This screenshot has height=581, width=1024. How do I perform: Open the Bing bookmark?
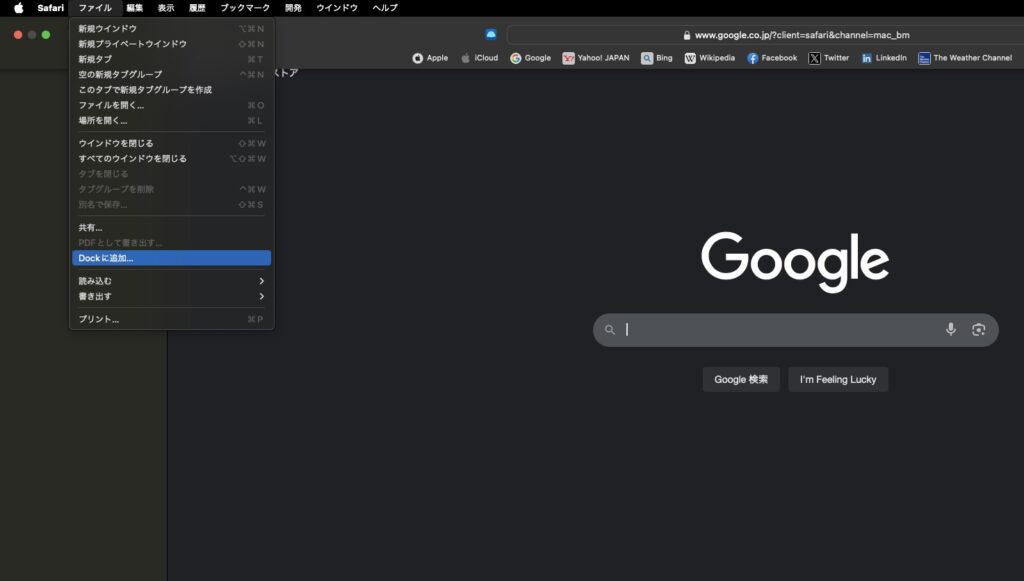(656, 58)
